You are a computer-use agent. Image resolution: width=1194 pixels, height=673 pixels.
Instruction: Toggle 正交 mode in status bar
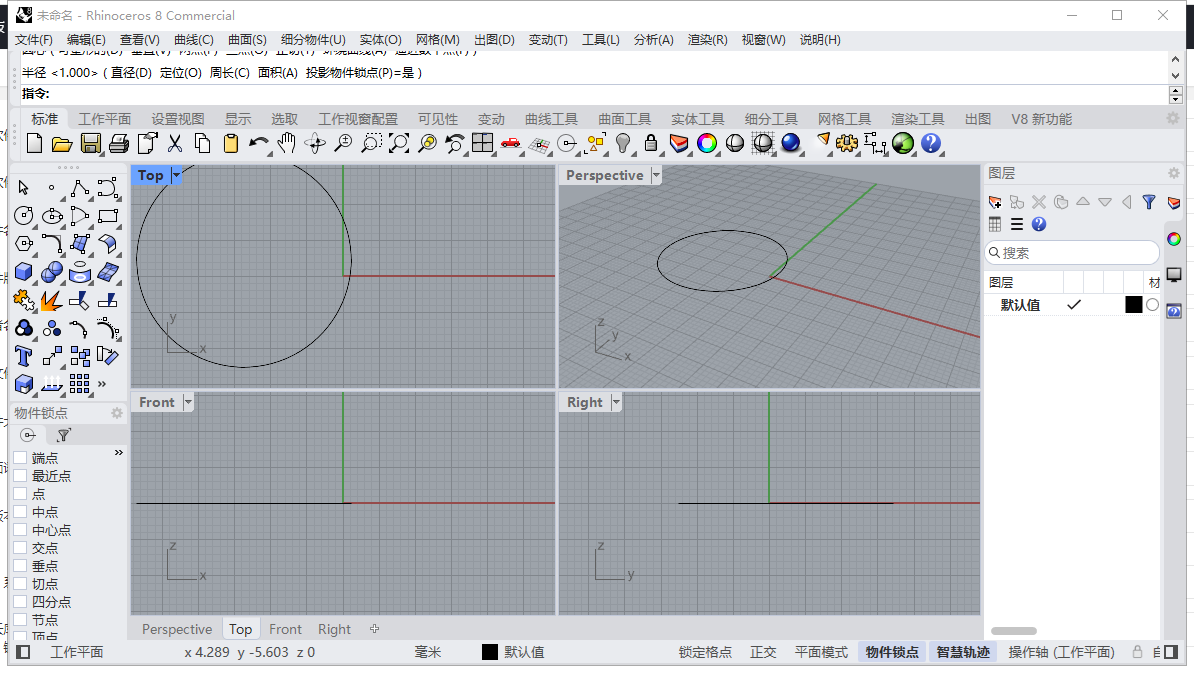pos(763,652)
